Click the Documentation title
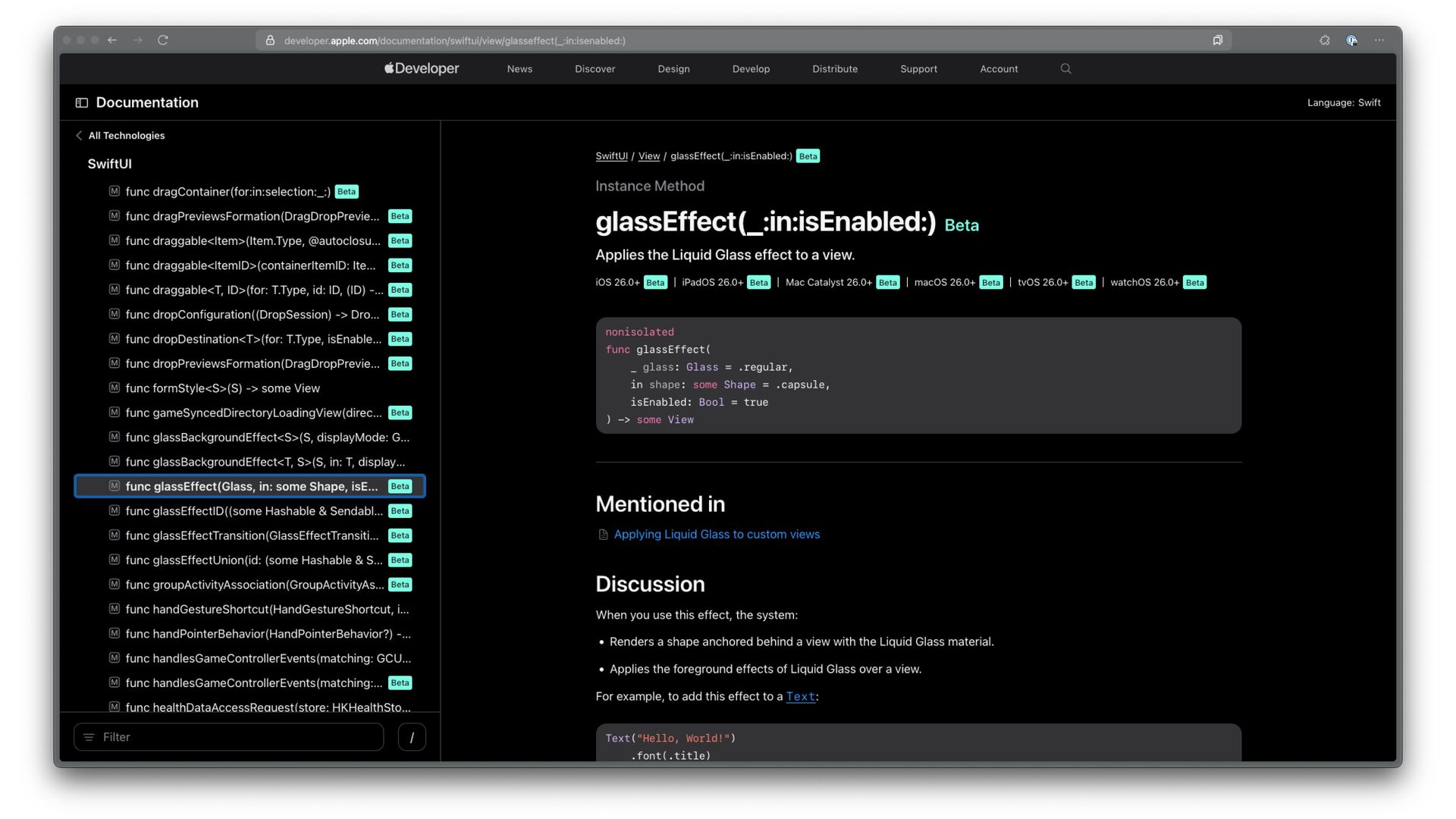 coord(147,102)
